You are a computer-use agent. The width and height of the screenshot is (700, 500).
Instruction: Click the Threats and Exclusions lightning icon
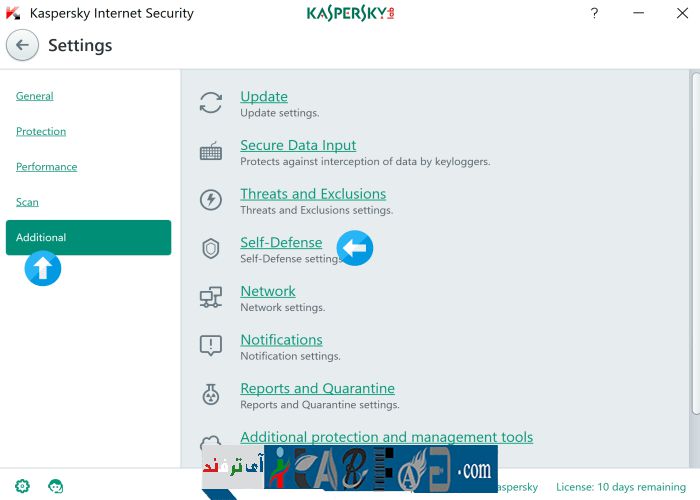[x=211, y=200]
